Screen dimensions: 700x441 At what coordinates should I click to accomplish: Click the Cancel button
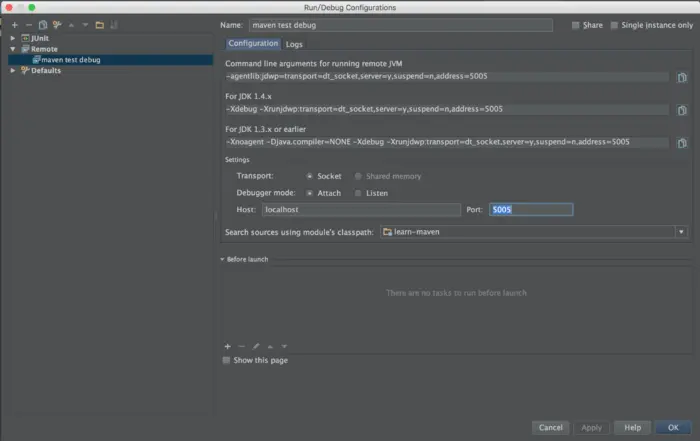(x=550, y=428)
